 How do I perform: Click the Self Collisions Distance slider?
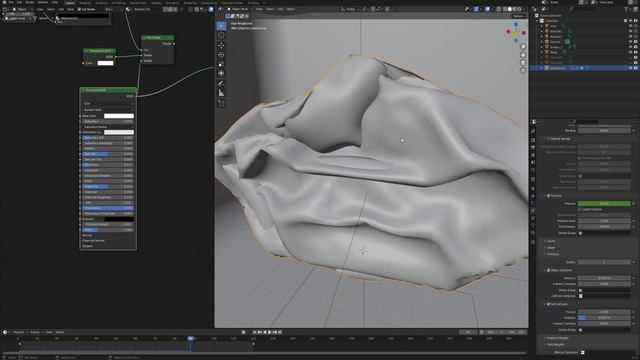tap(604, 318)
